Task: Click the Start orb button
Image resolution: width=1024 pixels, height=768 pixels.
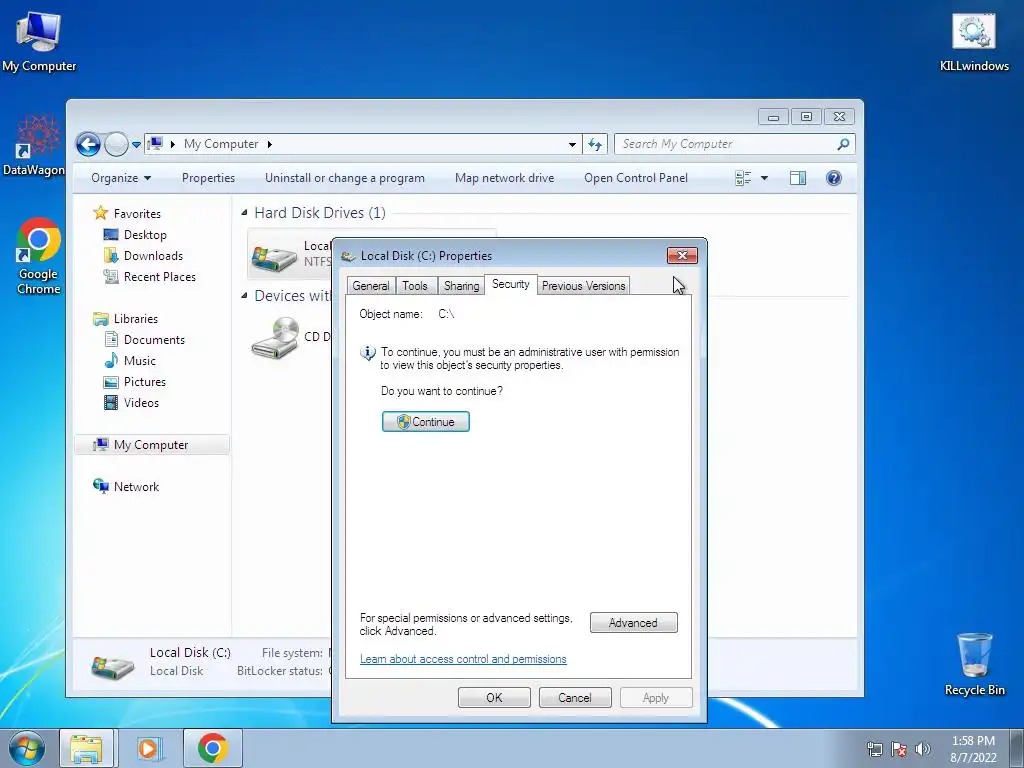Action: [27, 748]
